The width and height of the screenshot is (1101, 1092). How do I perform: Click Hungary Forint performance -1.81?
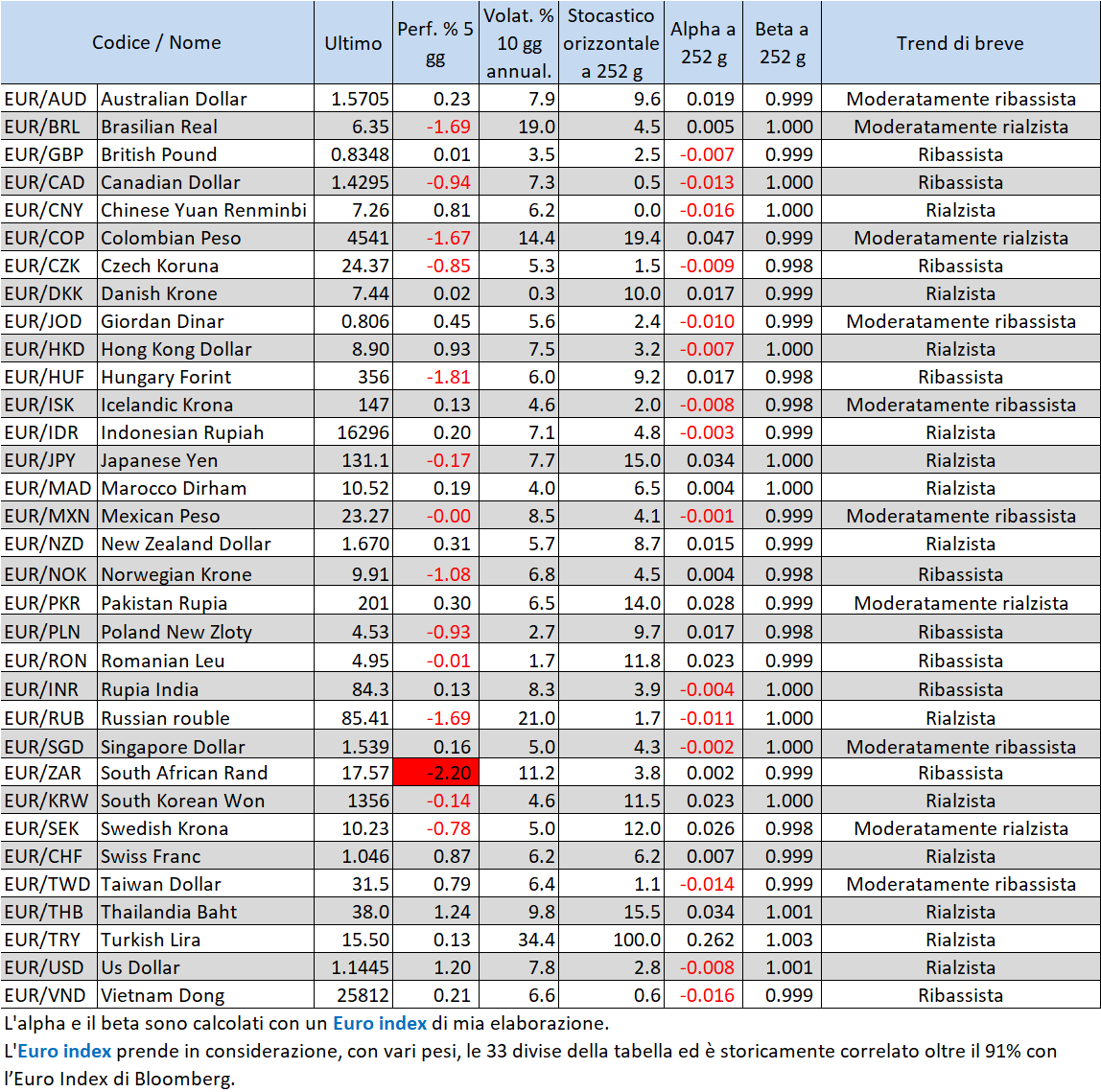click(x=435, y=377)
